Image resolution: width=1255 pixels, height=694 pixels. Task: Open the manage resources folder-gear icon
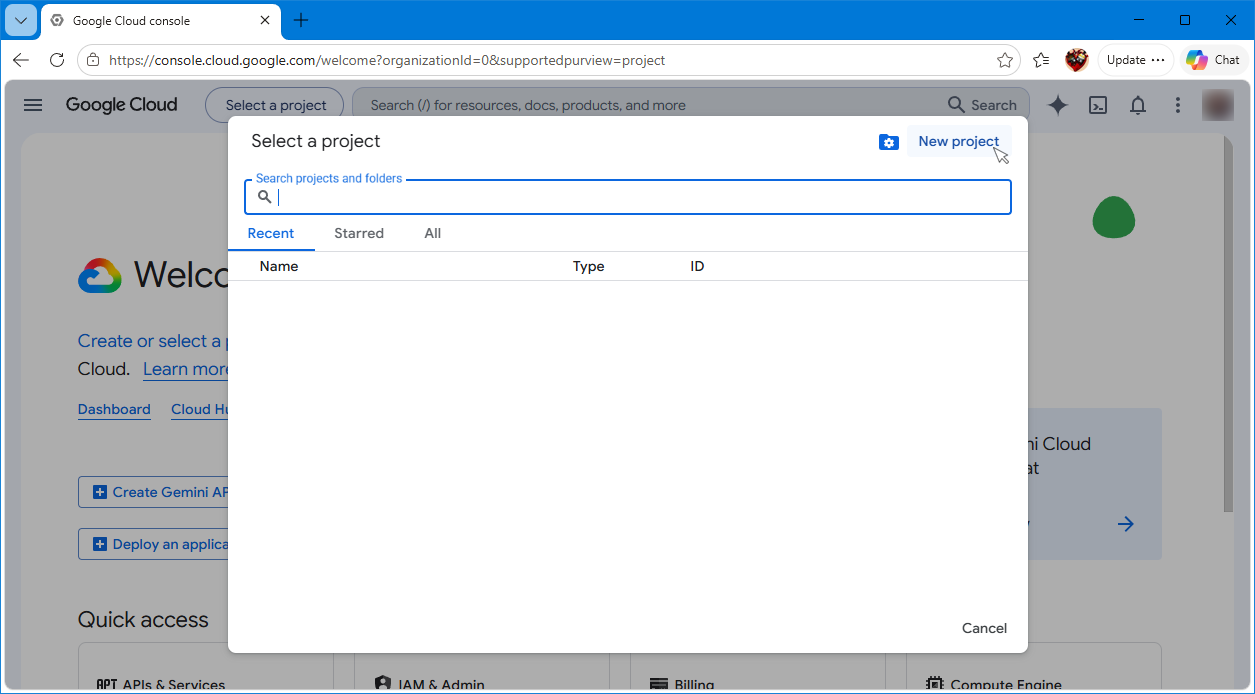(x=888, y=142)
